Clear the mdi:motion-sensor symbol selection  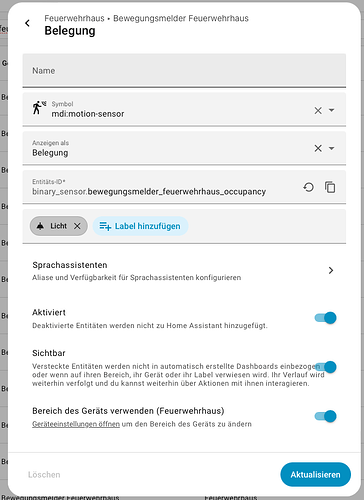(x=318, y=110)
